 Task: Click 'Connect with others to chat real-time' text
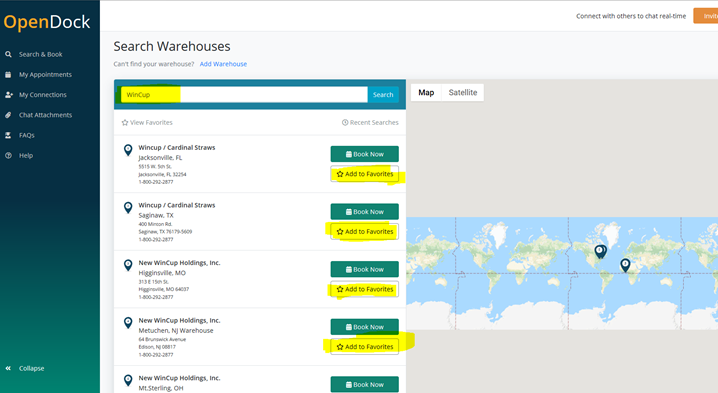(x=631, y=16)
